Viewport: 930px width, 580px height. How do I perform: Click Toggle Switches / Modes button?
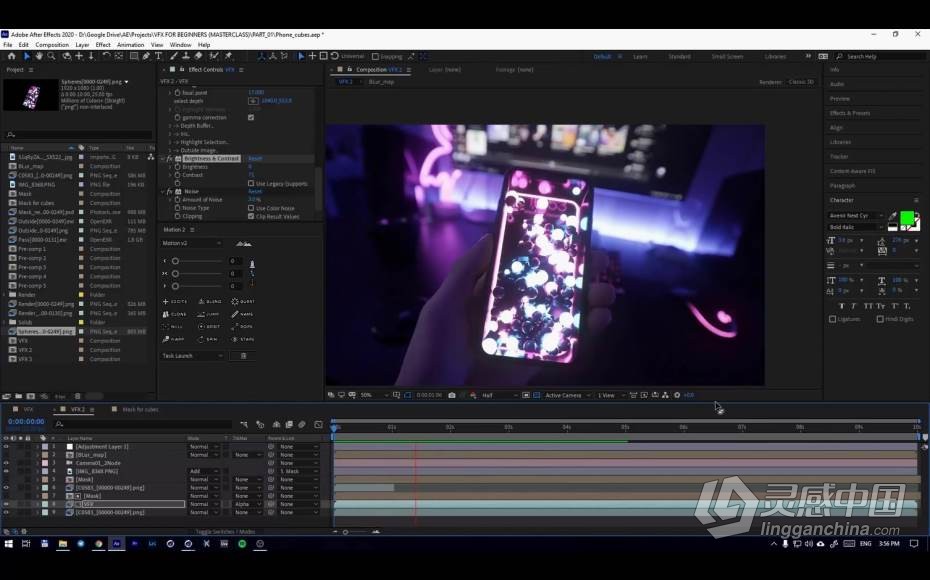(225, 531)
